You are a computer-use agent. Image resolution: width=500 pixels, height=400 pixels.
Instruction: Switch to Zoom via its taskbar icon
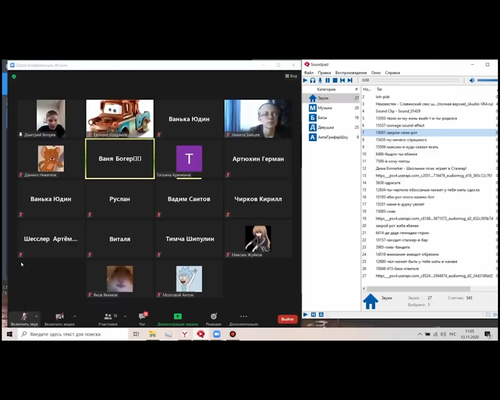tap(217, 334)
